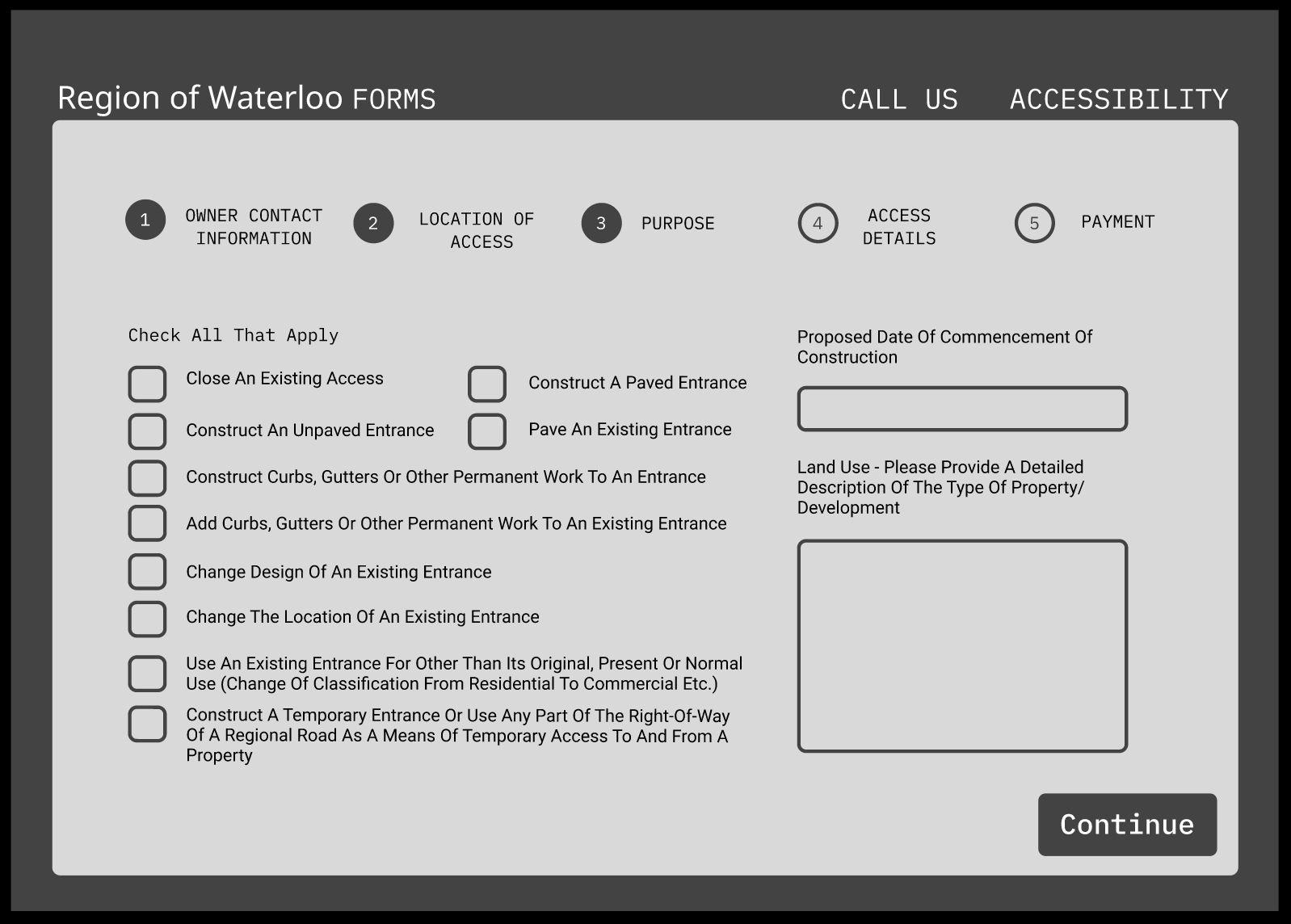Open the ACCESSIBILITY header link

(x=1118, y=99)
